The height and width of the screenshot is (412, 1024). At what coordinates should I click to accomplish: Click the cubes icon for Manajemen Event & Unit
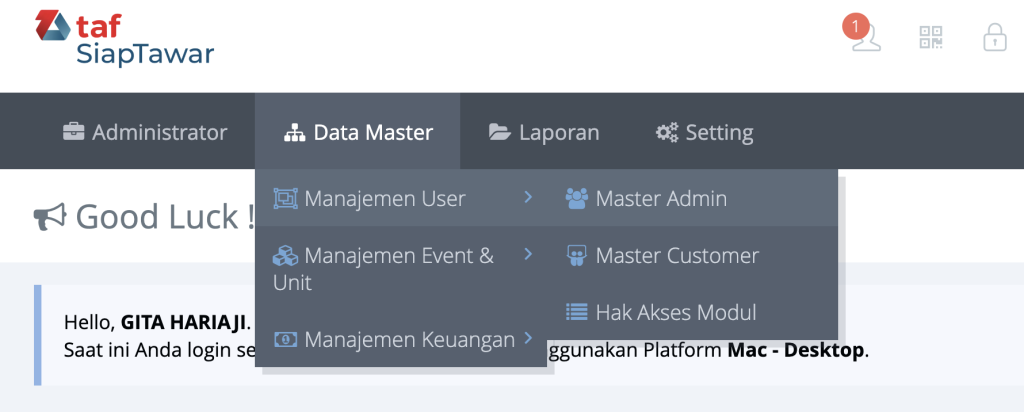285,255
